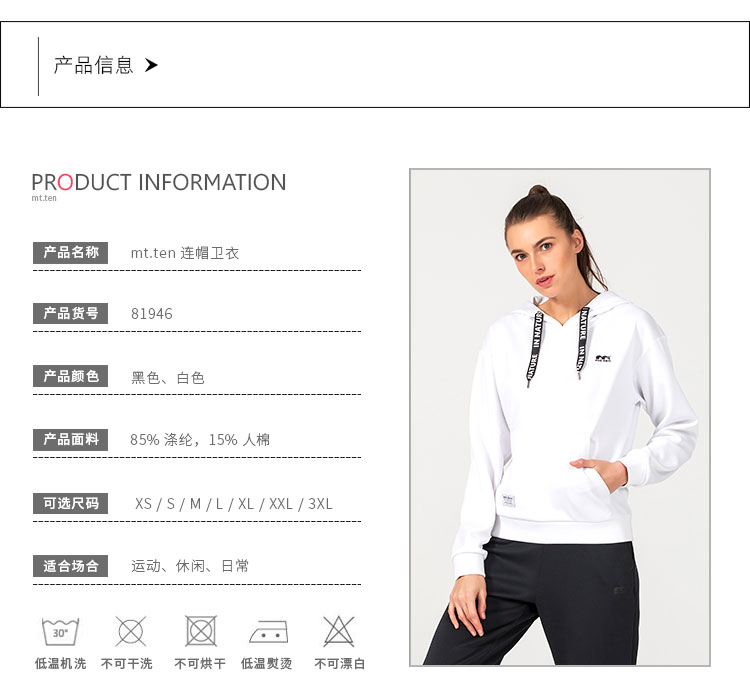The height and width of the screenshot is (697, 750).
Task: Click the 适合场合 label tag
Action: (x=70, y=566)
